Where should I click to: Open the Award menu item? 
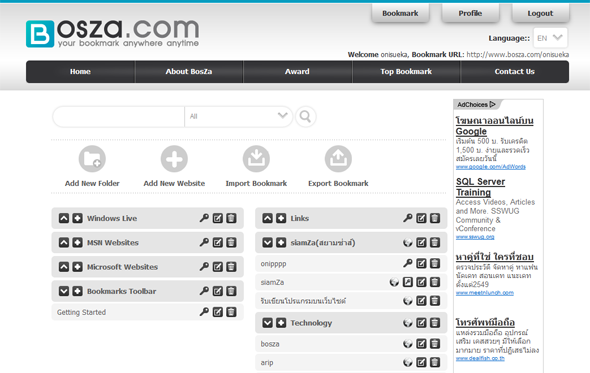point(297,72)
